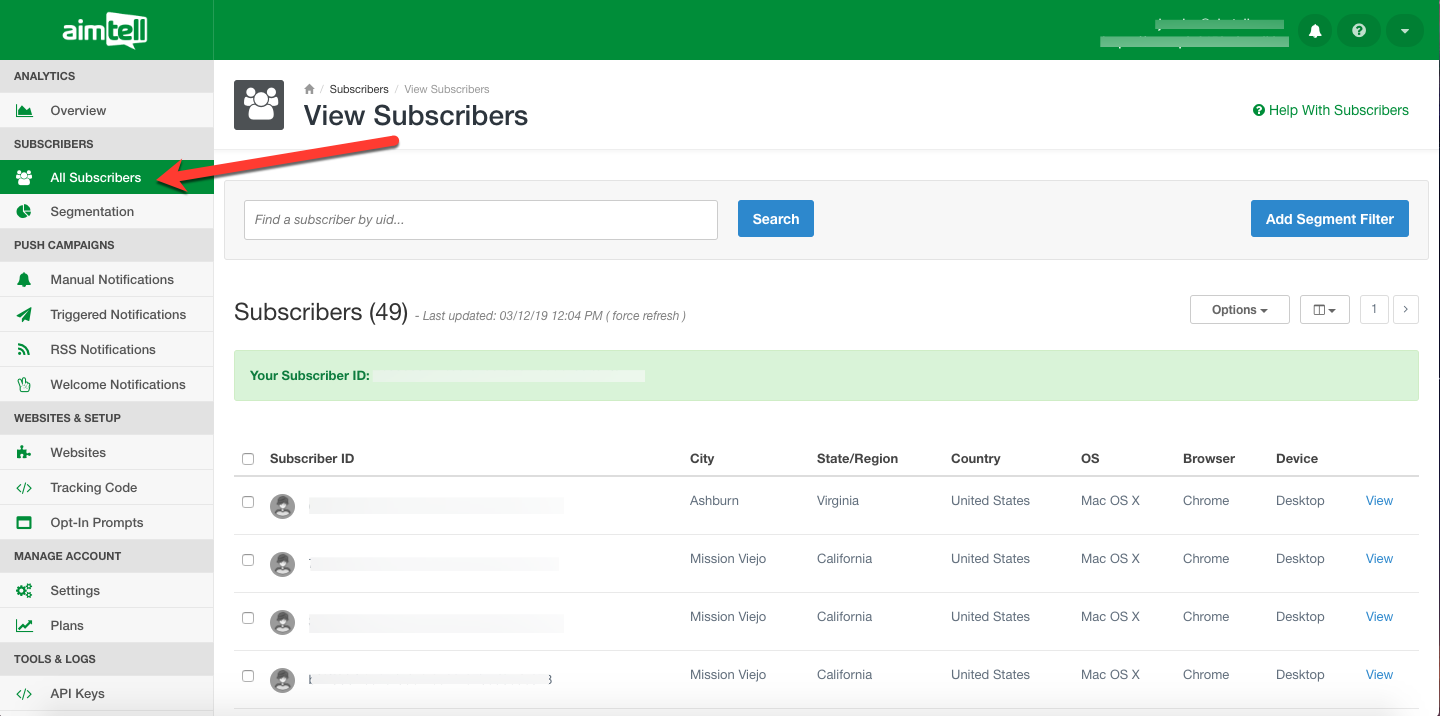
Task: Click the Overview chart icon in sidebar
Action: tap(24, 111)
